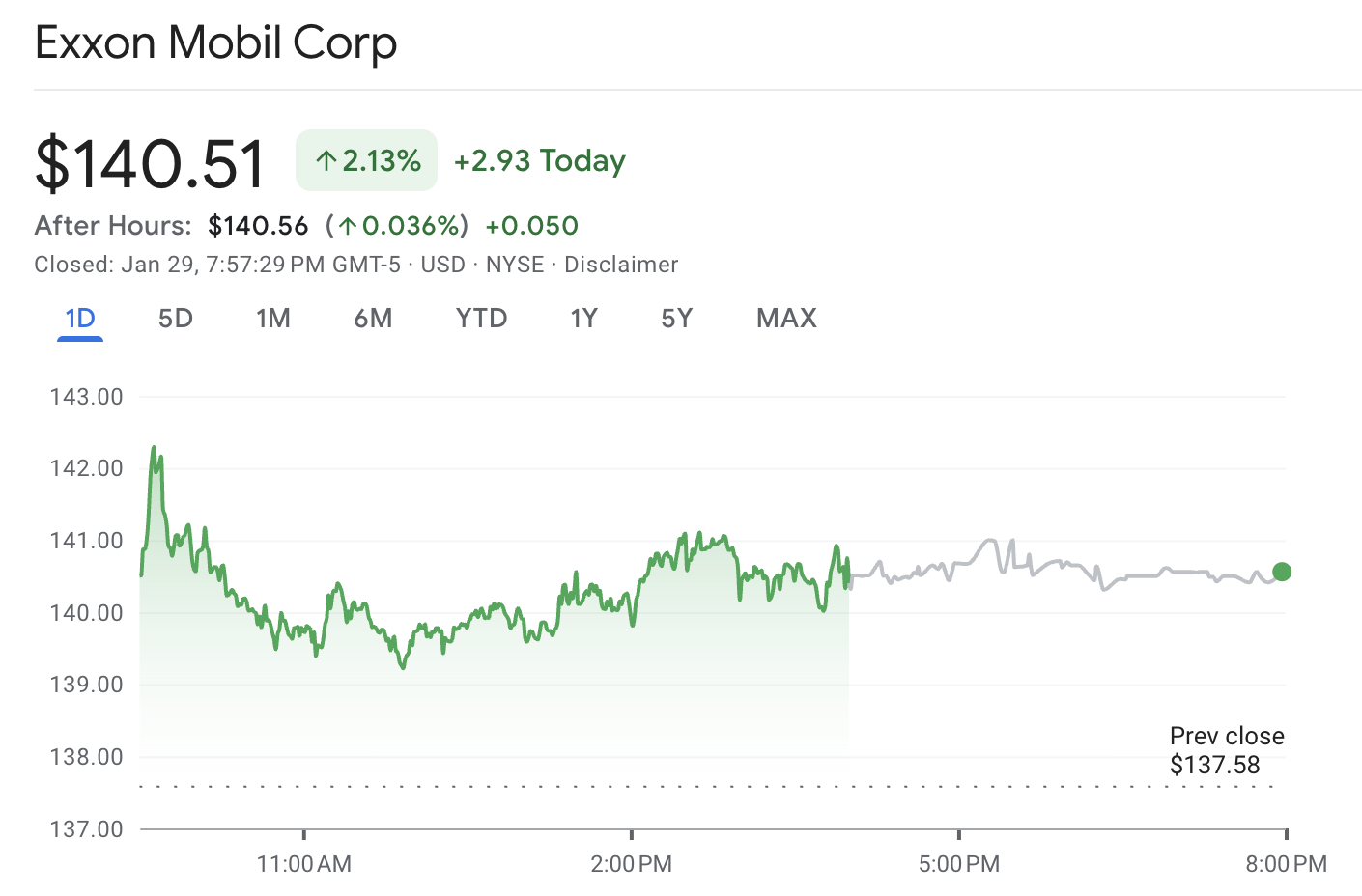Switch to the YTD chart tab
The height and width of the screenshot is (896, 1362).
(x=481, y=318)
